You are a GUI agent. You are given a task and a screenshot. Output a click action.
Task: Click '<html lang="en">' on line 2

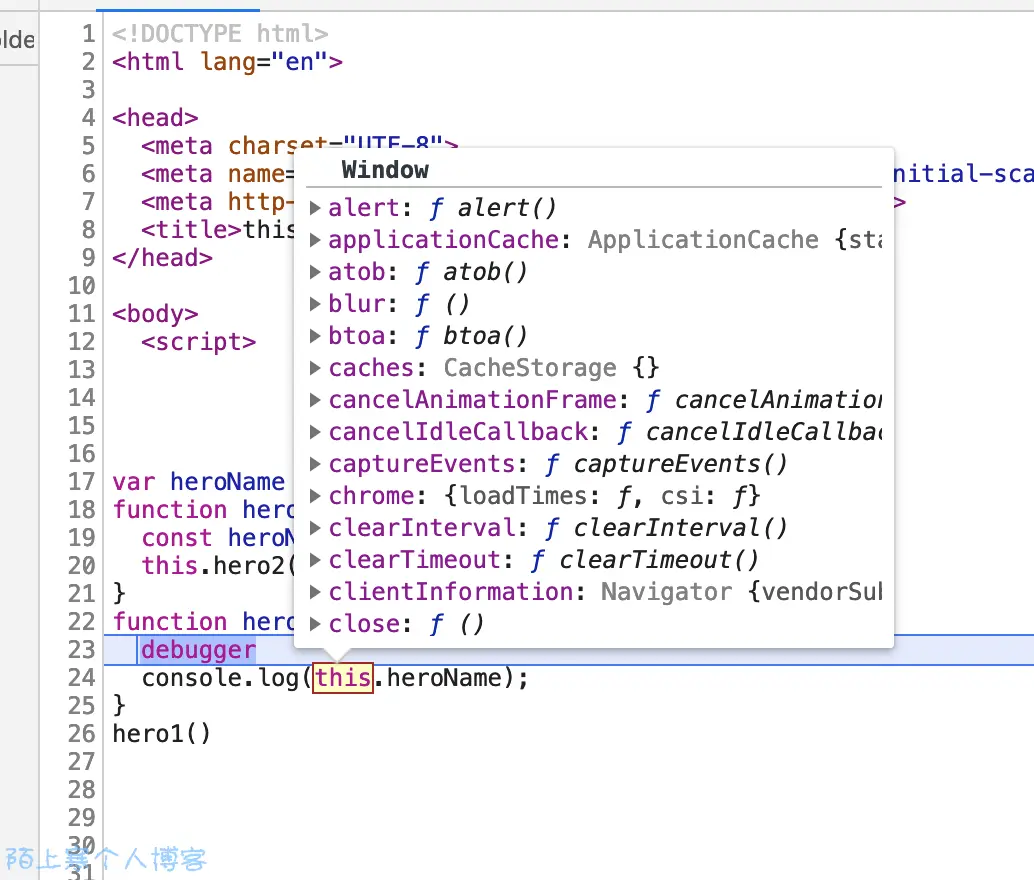point(228,62)
